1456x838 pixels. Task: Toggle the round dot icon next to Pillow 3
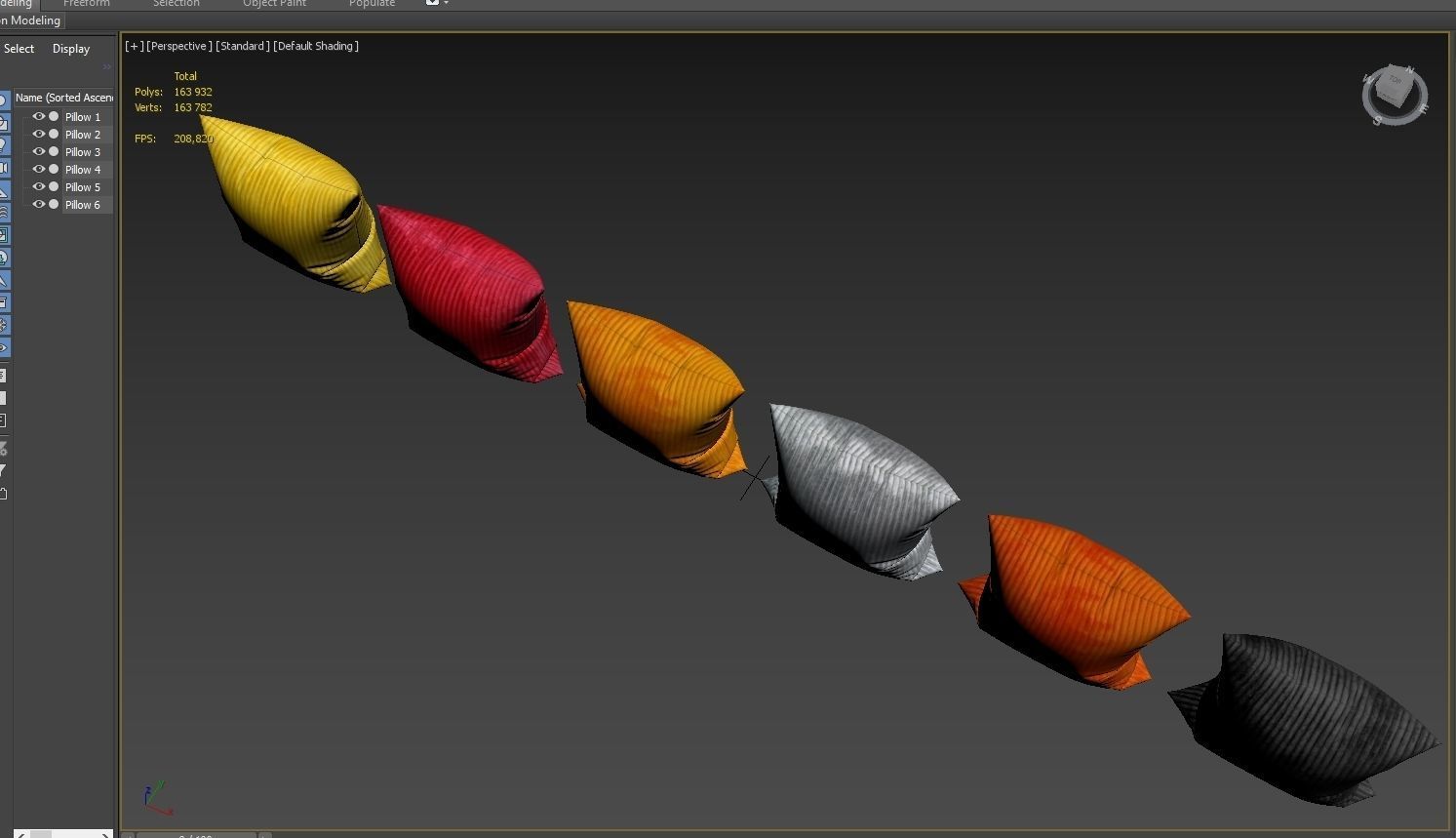[x=54, y=151]
